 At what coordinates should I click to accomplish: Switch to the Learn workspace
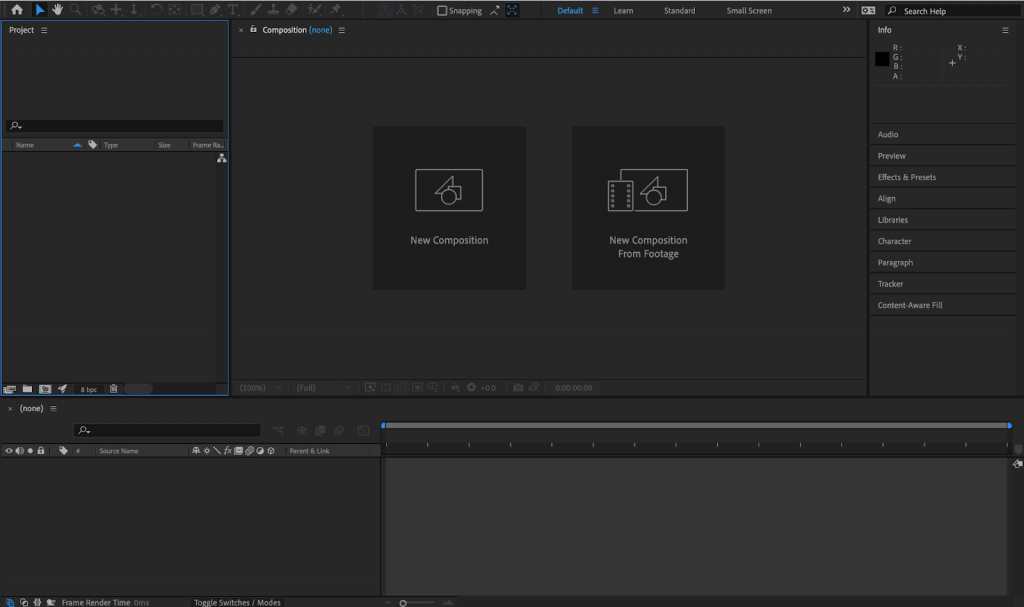click(x=623, y=11)
